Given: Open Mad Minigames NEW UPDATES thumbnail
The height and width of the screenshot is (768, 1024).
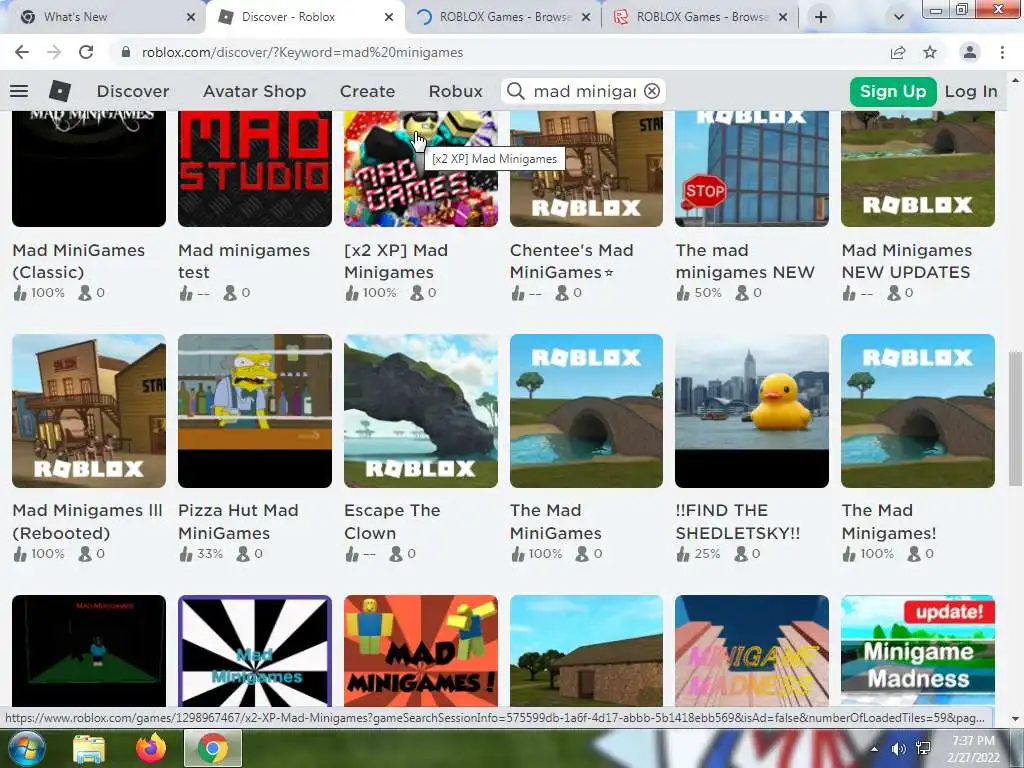Looking at the screenshot, I should (x=918, y=168).
